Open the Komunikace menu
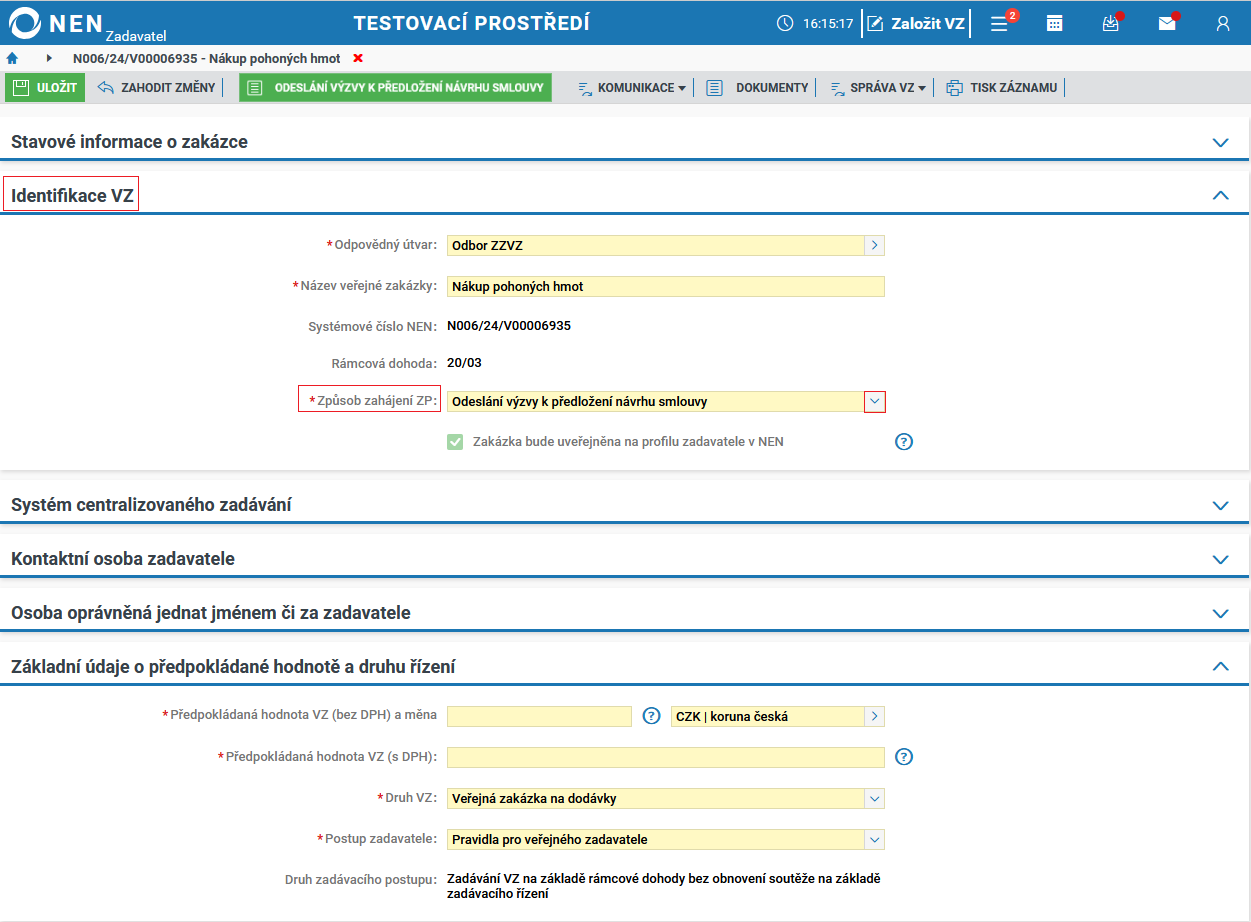 632,88
